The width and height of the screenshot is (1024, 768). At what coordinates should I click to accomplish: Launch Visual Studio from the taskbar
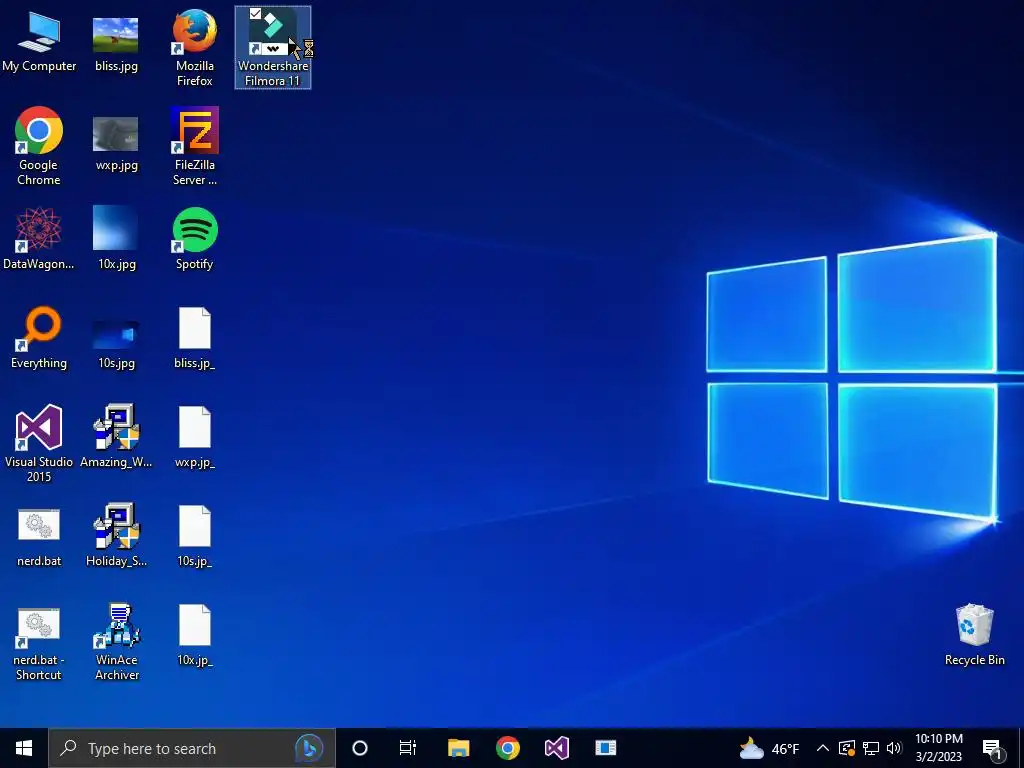pos(557,748)
